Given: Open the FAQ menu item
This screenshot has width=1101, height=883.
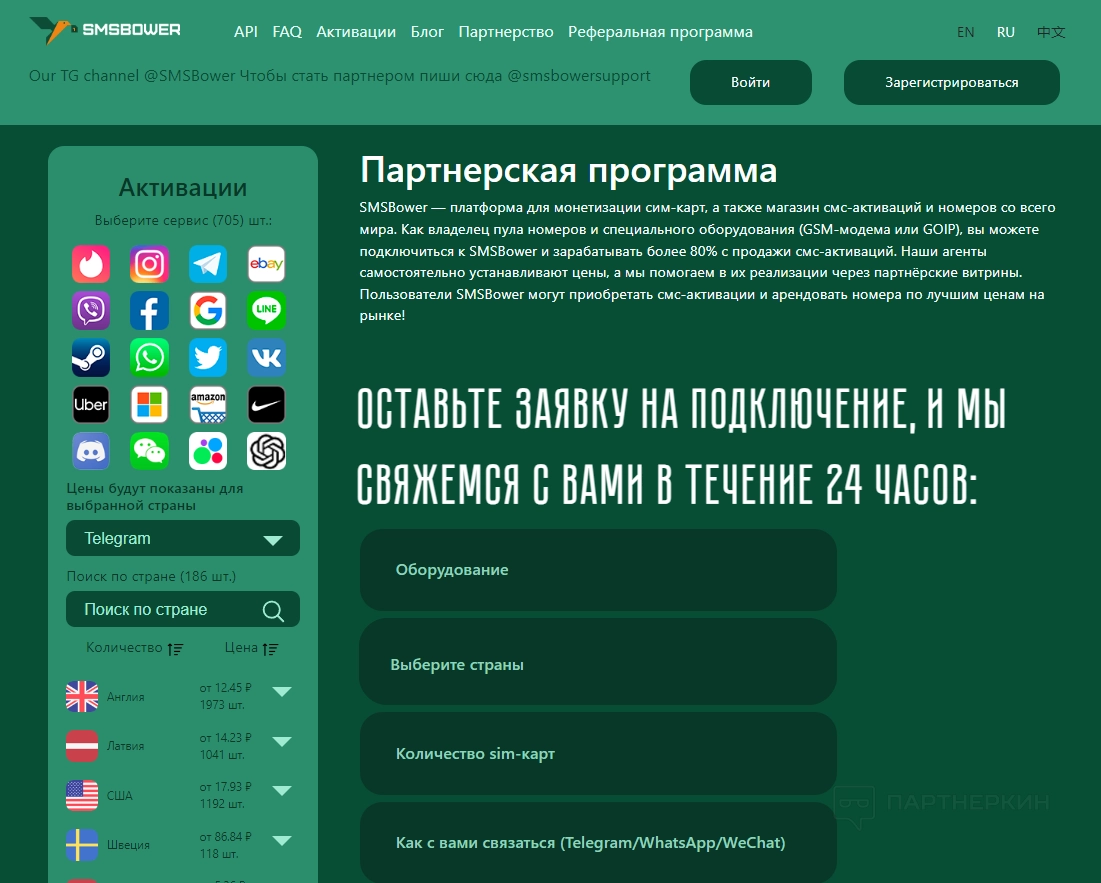Looking at the screenshot, I should (x=287, y=32).
